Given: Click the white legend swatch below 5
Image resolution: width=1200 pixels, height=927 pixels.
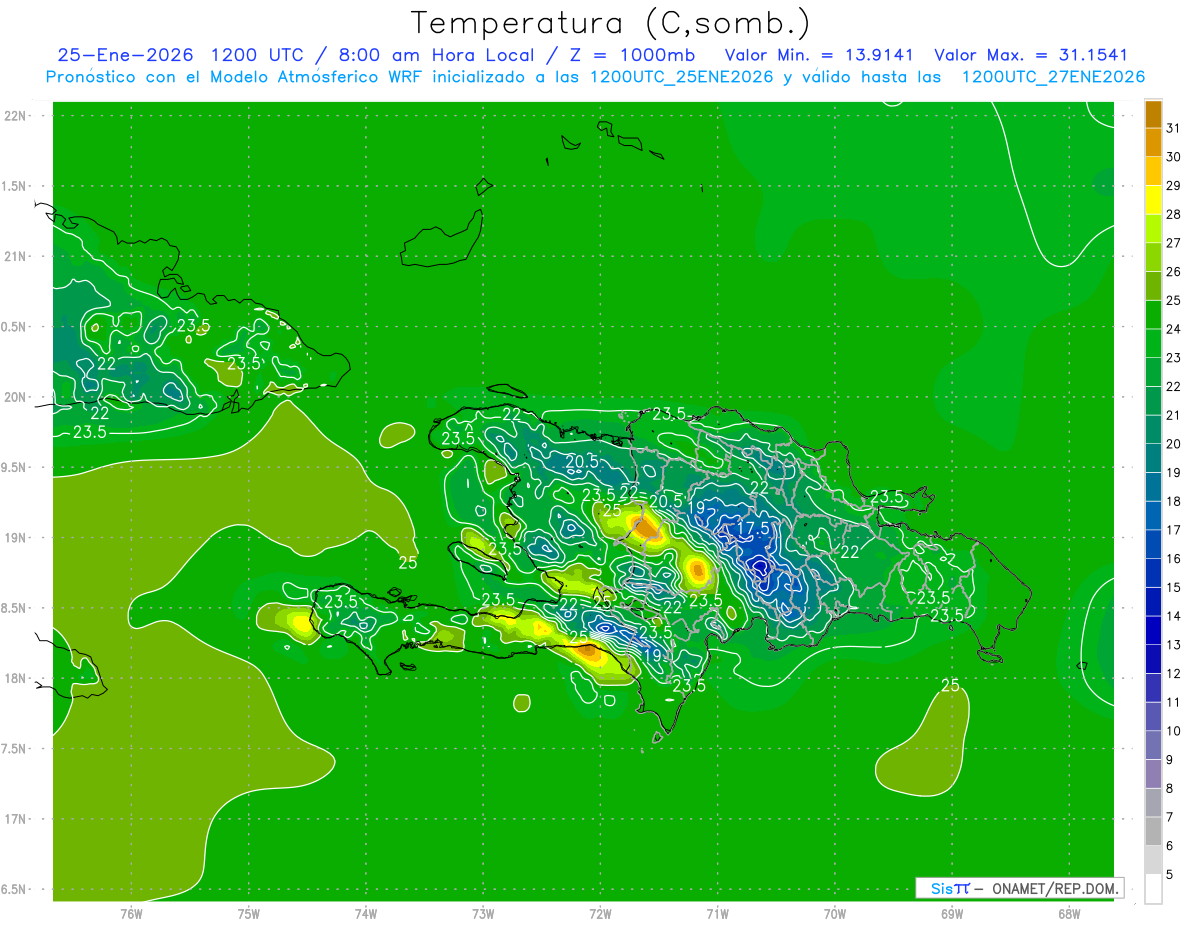Looking at the screenshot, I should [1153, 889].
